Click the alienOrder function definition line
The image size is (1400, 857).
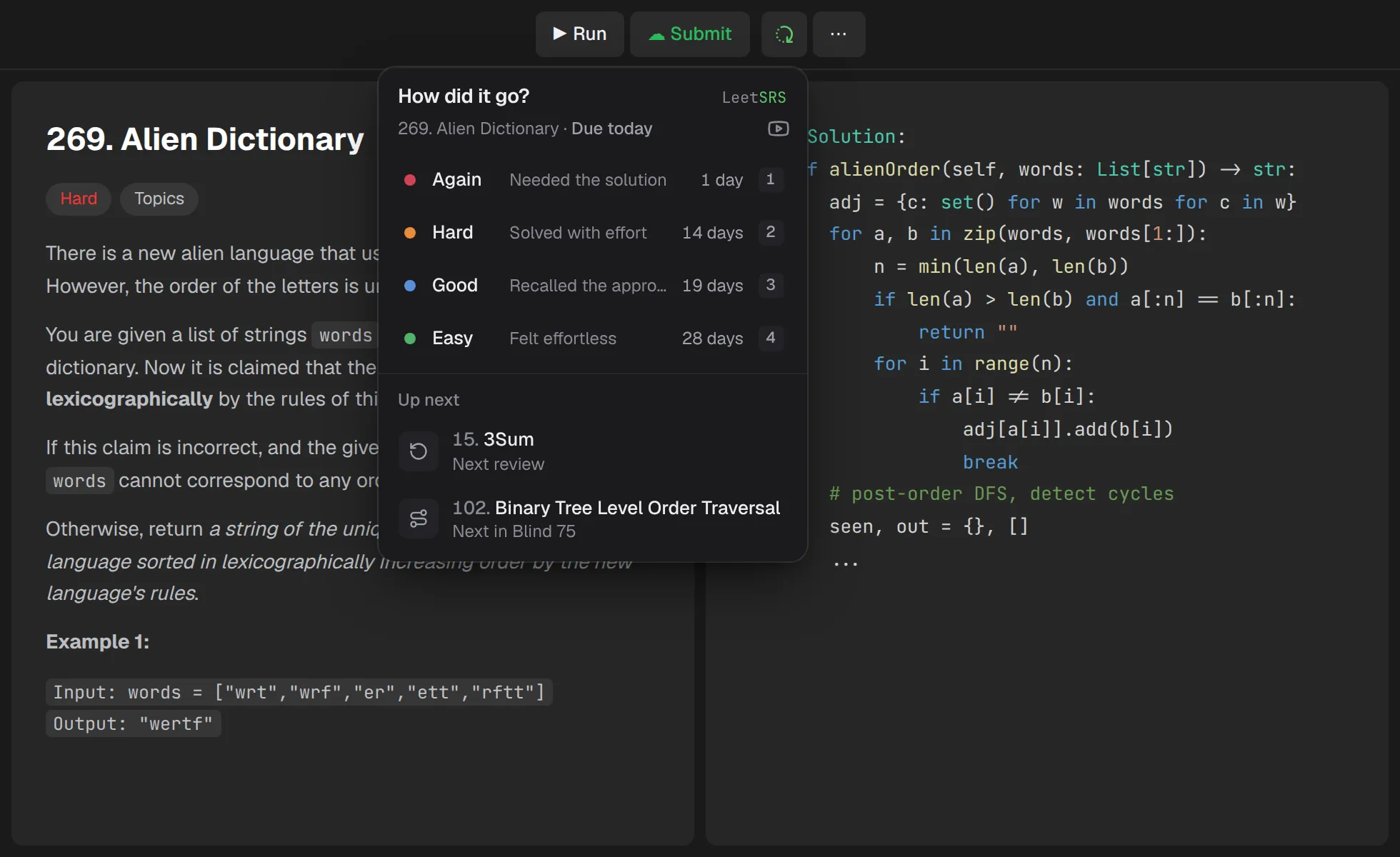point(1051,169)
